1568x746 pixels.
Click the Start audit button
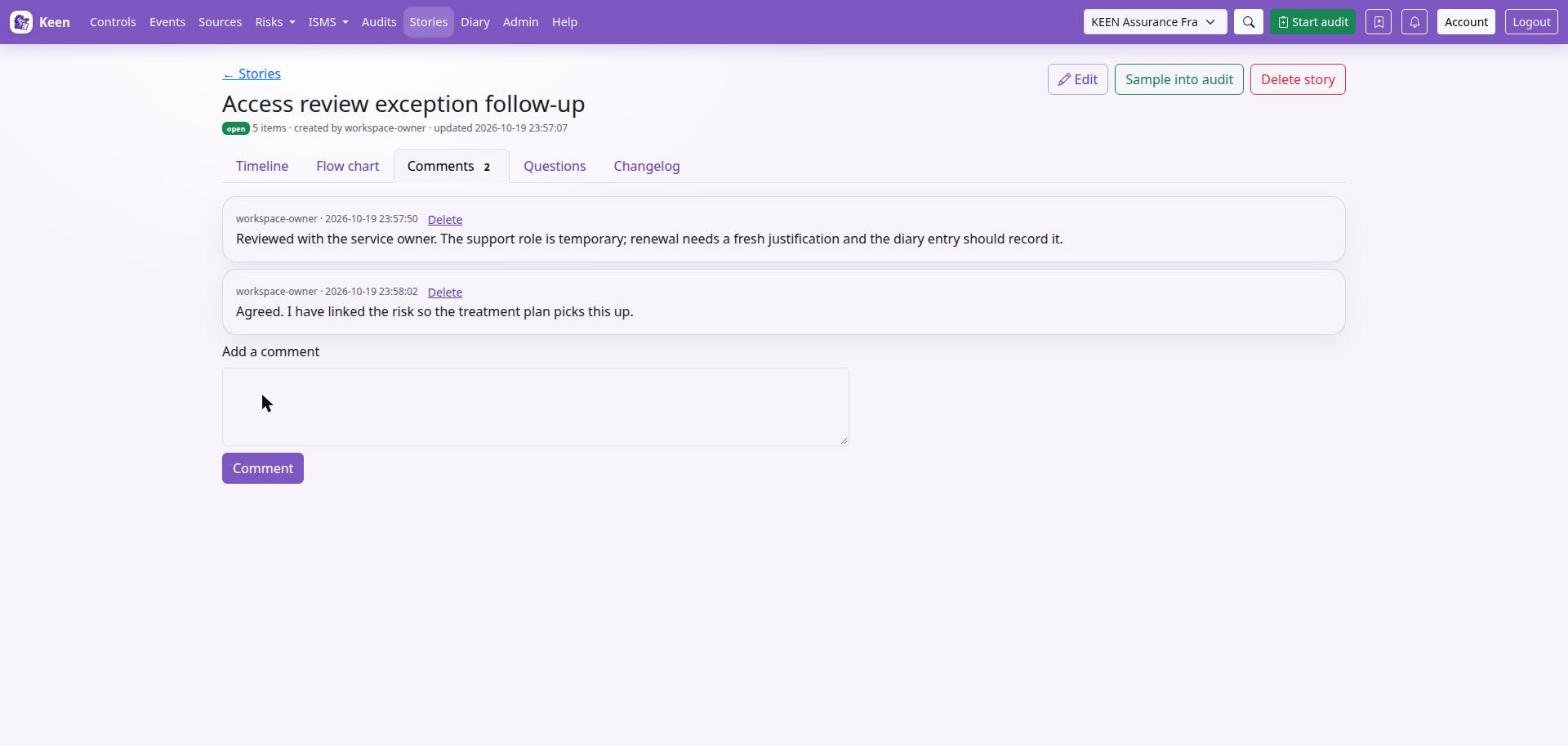click(x=1312, y=22)
